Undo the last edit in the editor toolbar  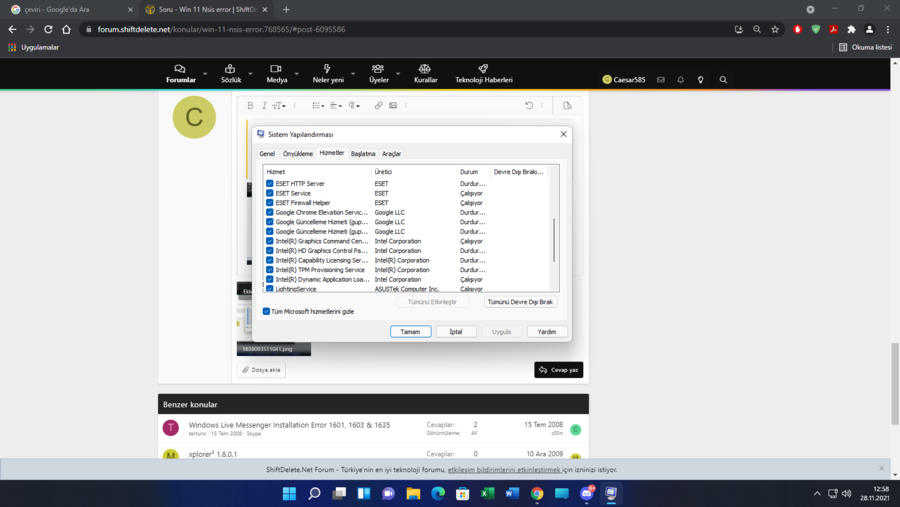point(529,106)
